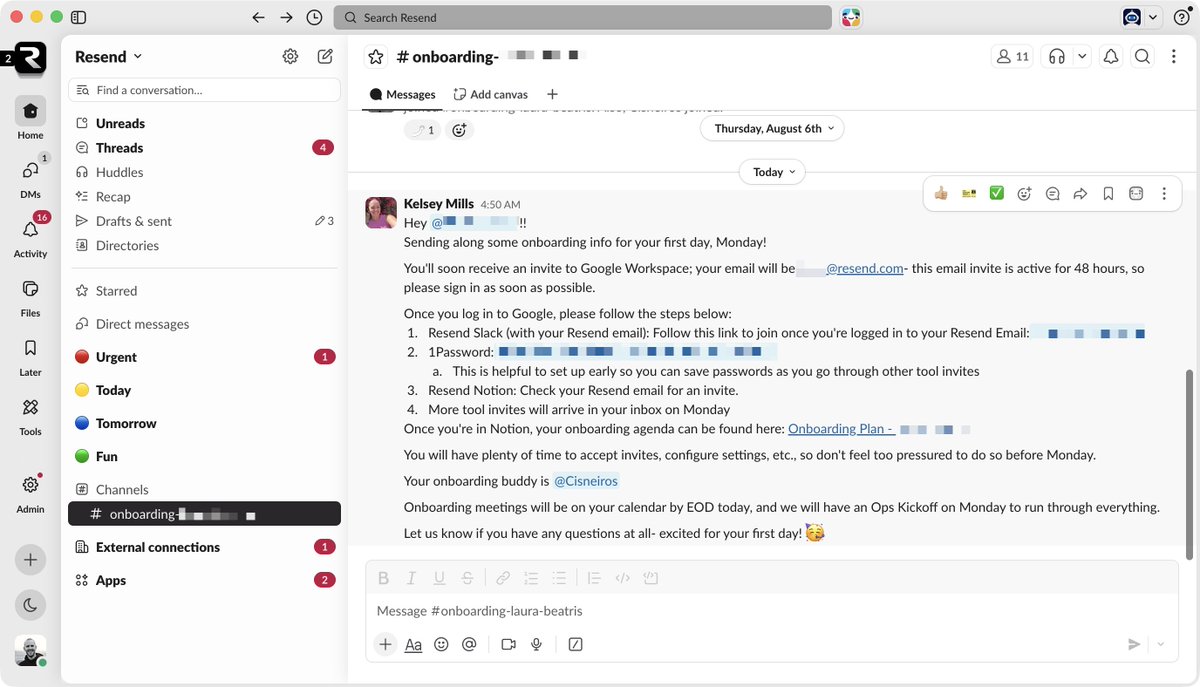Insert code block in composer
This screenshot has width=1200, height=687.
651,578
